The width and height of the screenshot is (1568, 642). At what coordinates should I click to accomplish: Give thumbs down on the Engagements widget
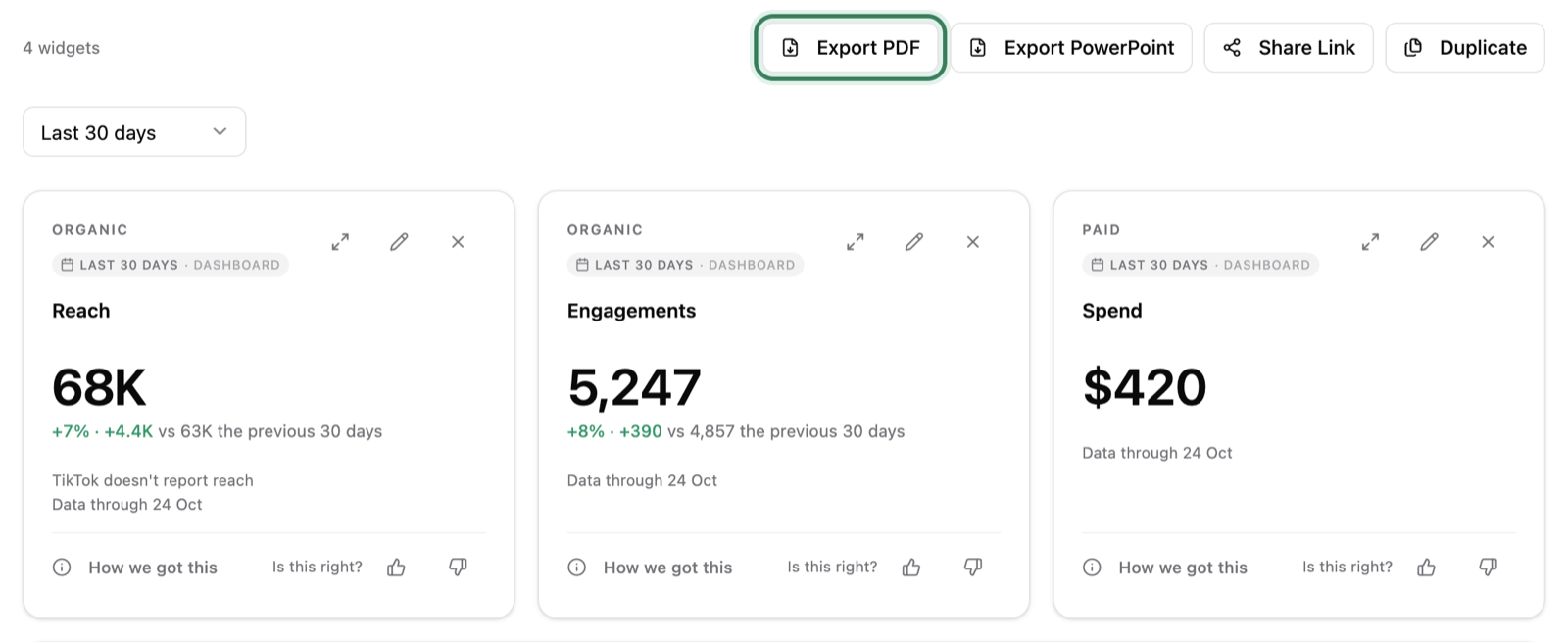pyautogui.click(x=973, y=568)
